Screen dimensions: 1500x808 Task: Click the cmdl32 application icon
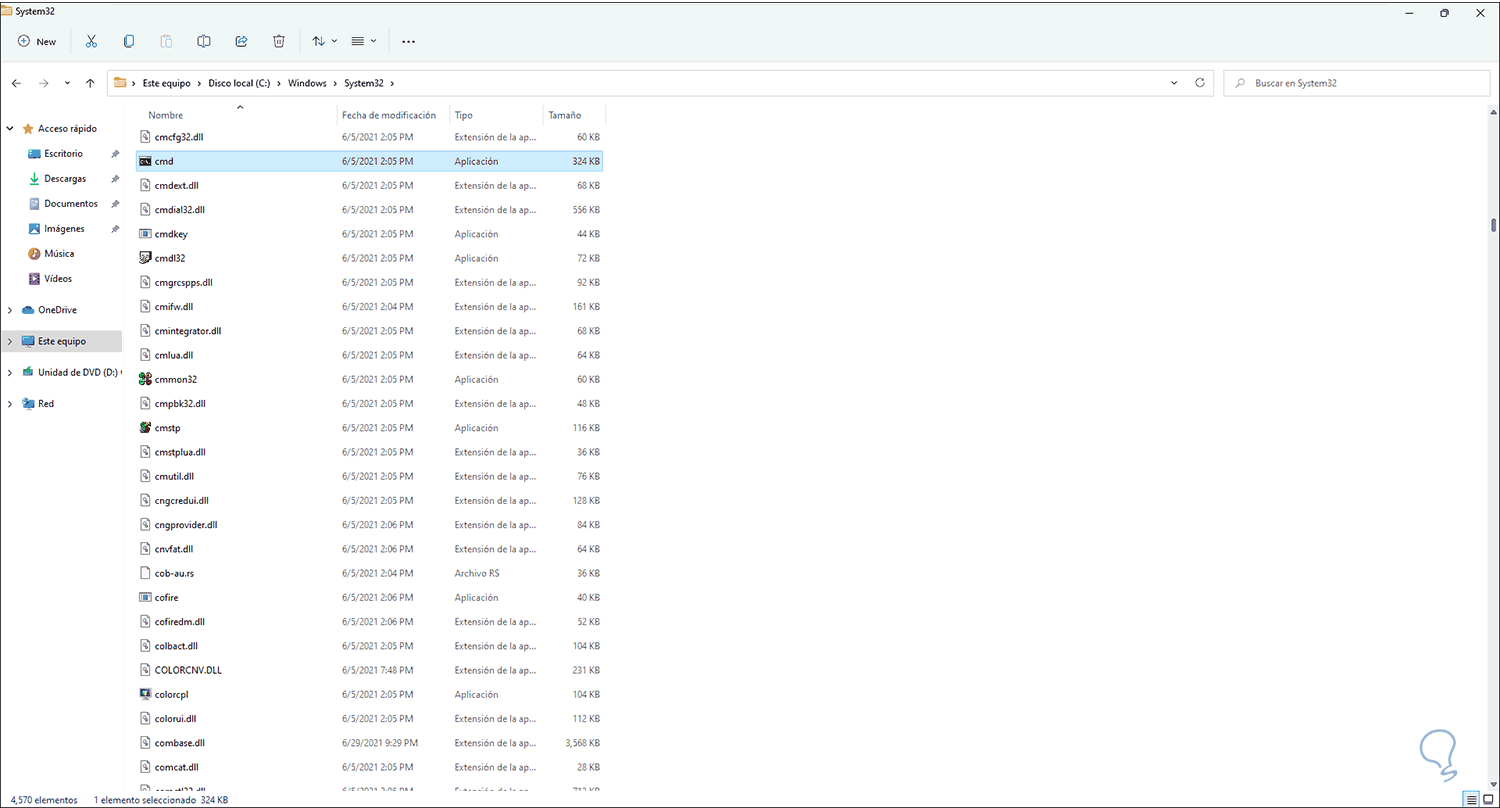[145, 258]
